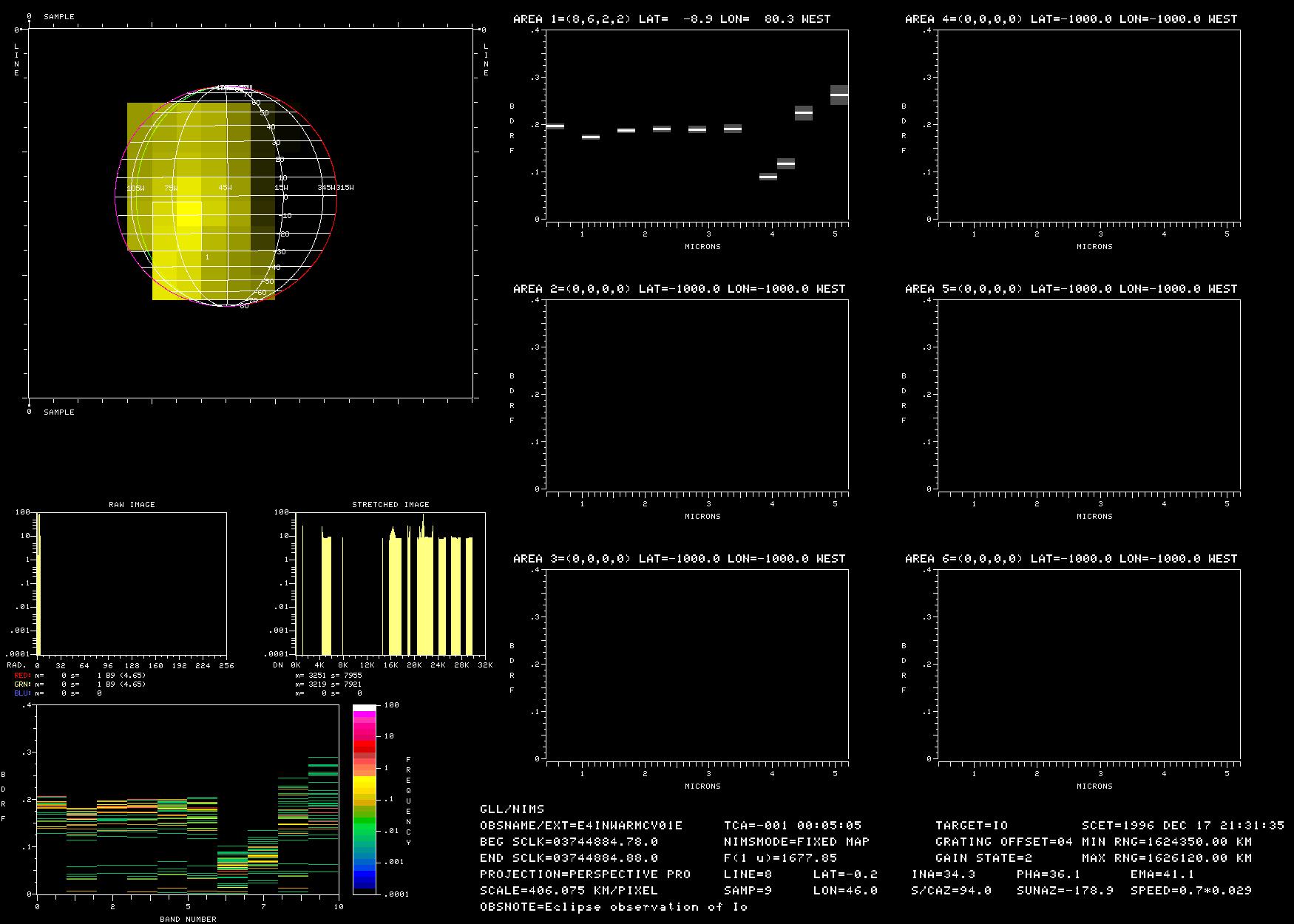
Task: Click the RAW IMAGE histogram title
Action: pyautogui.click(x=132, y=504)
